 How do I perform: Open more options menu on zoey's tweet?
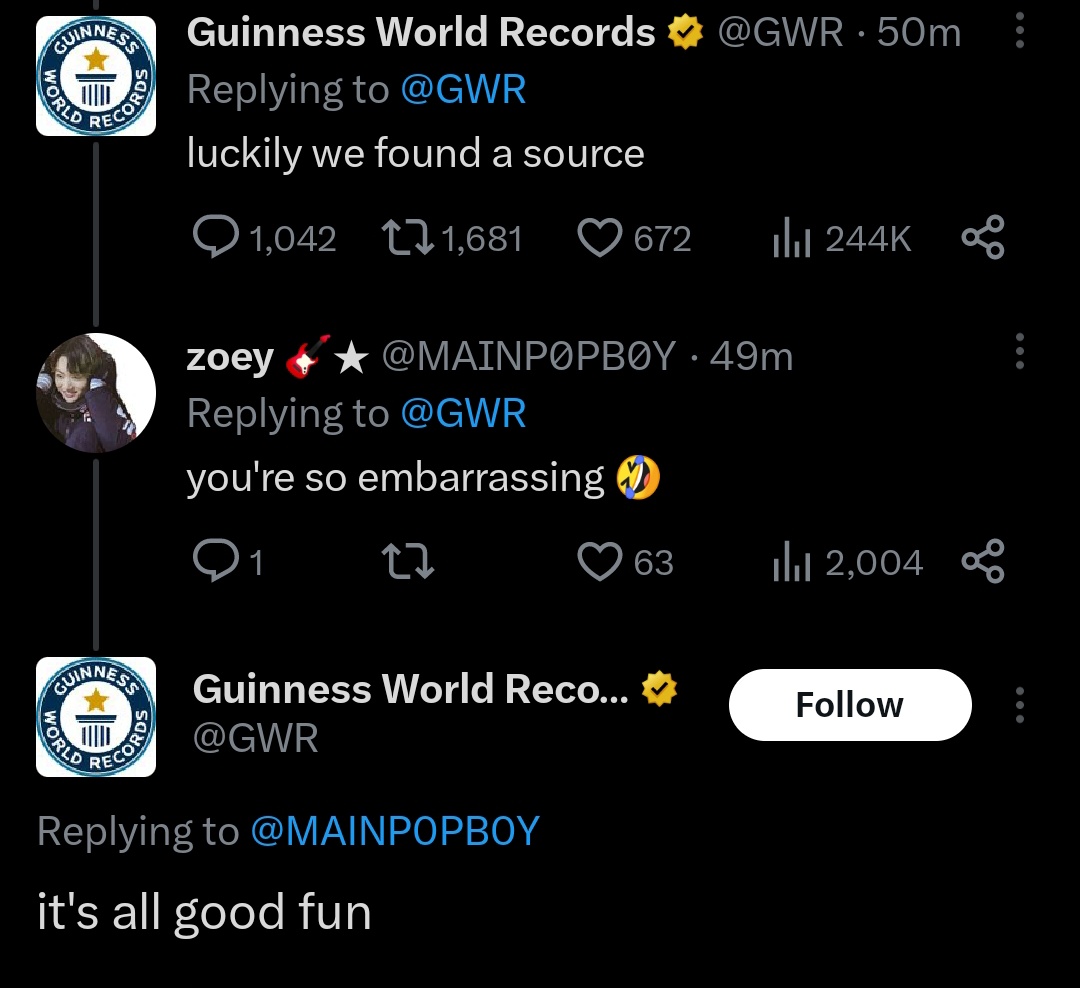click(x=1019, y=352)
